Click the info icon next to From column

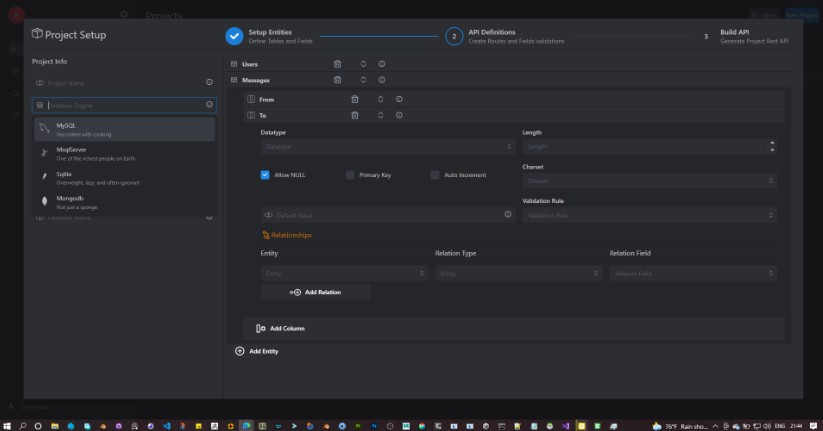(399, 99)
